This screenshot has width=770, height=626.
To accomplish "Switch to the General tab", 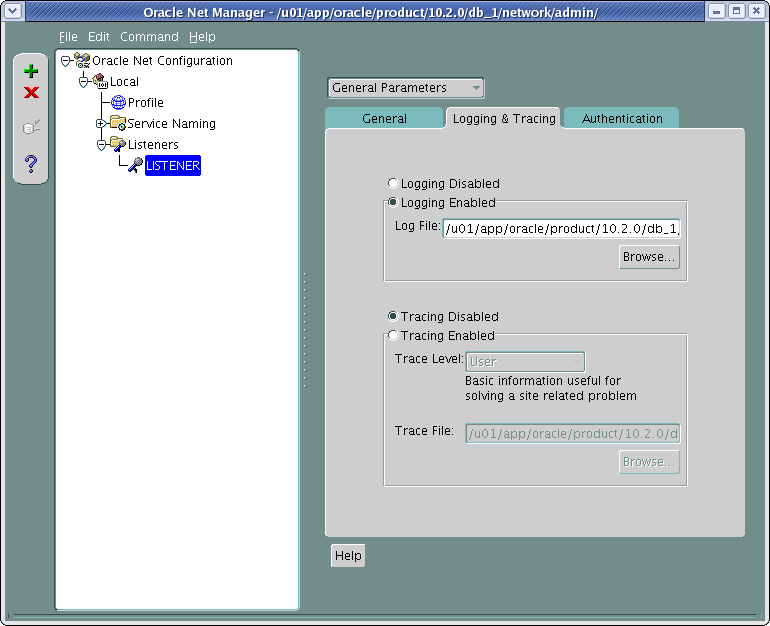I will (x=384, y=118).
